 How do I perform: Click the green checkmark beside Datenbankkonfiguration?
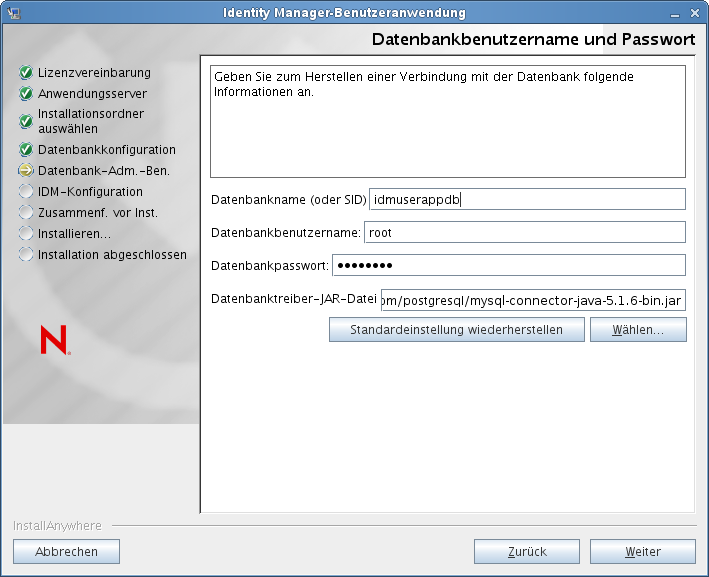[26, 149]
